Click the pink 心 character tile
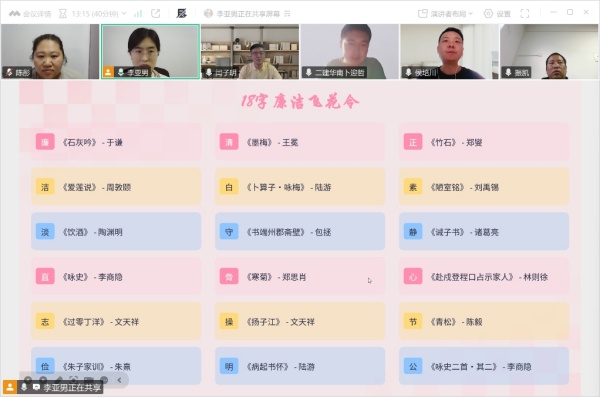 click(x=413, y=276)
